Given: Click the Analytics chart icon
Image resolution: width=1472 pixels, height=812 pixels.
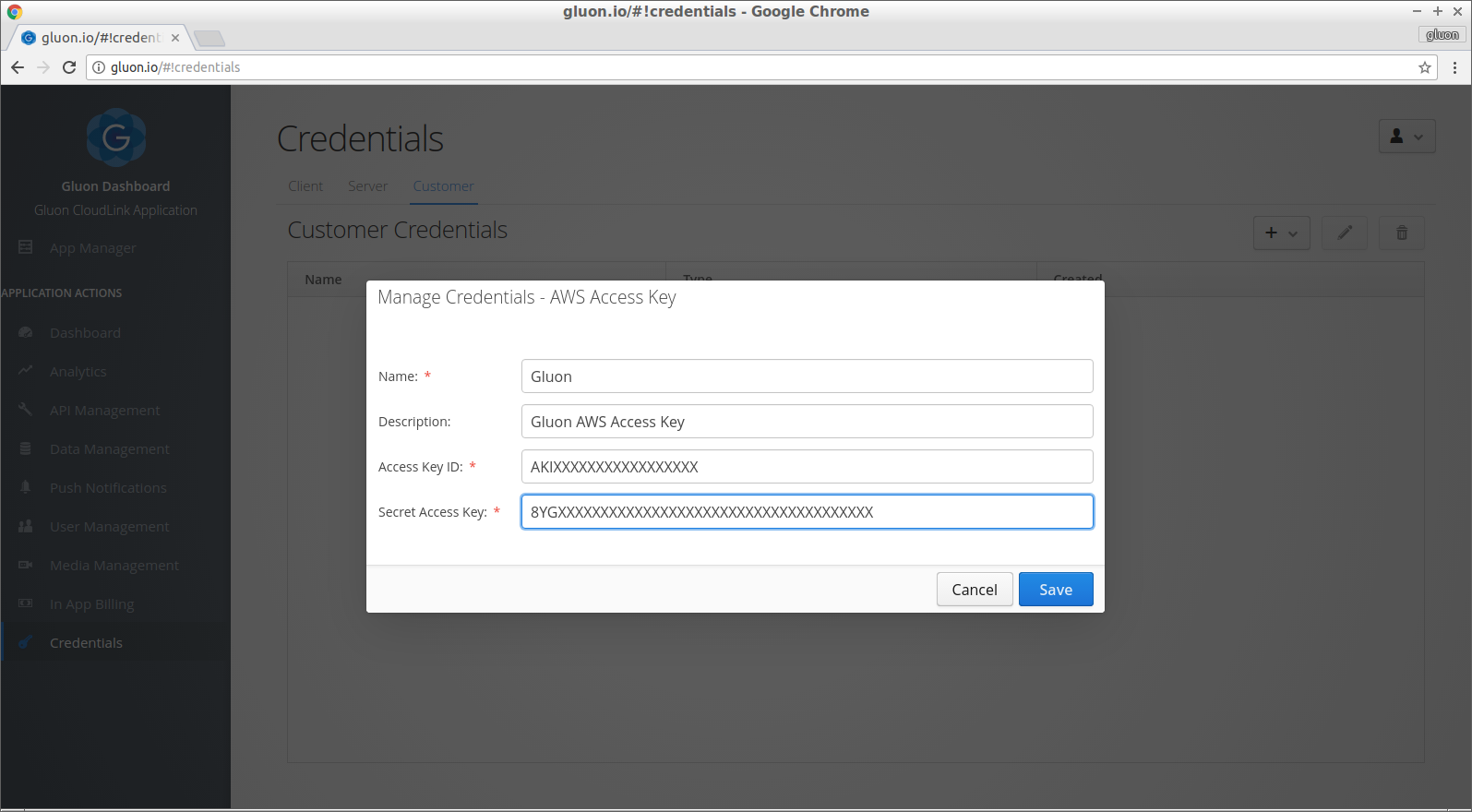Looking at the screenshot, I should 25,371.
